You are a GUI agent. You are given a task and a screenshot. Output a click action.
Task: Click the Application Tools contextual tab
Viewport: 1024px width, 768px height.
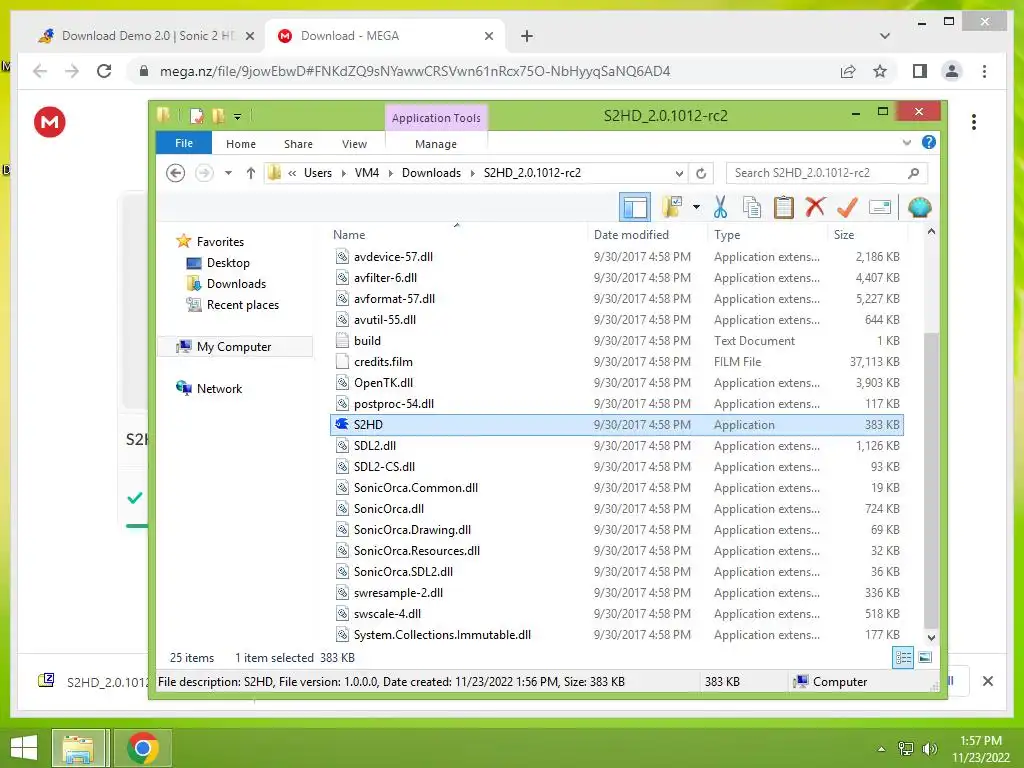436,118
